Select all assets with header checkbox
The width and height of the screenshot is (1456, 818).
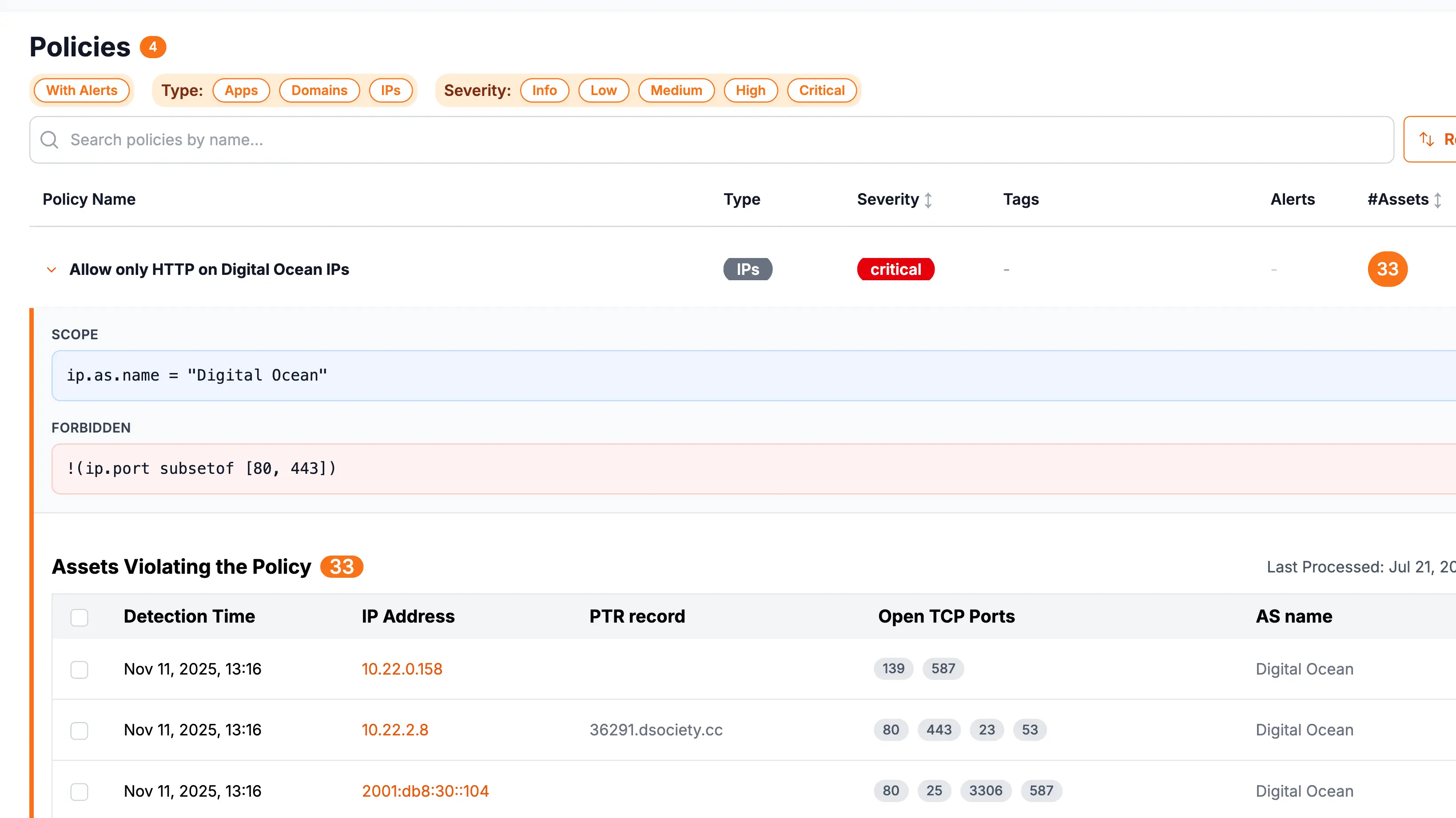[x=79, y=617]
